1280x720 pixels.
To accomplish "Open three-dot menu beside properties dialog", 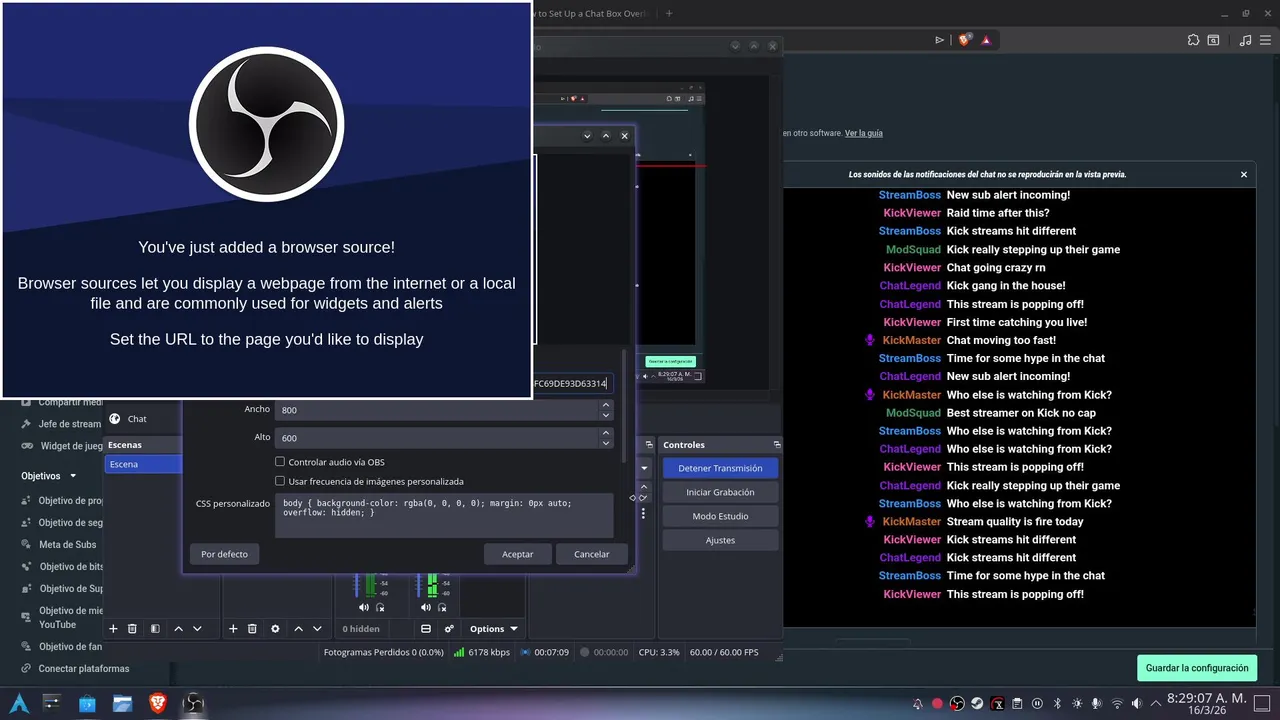I will pos(643,513).
